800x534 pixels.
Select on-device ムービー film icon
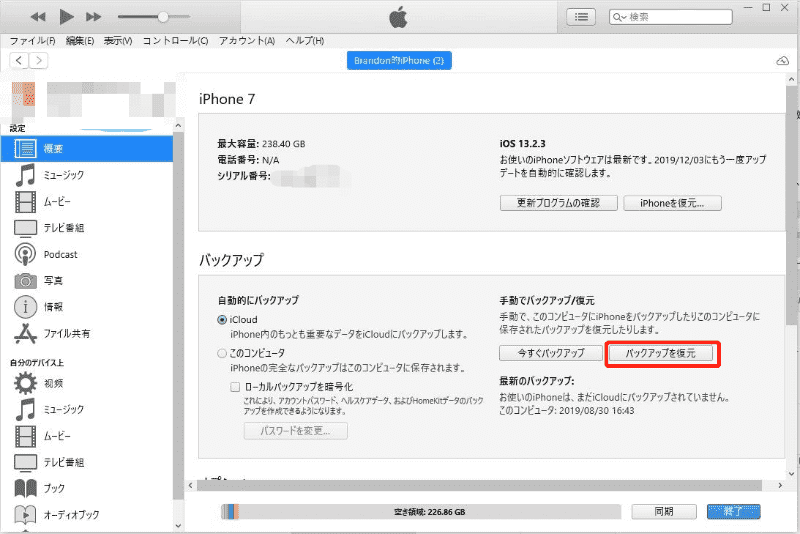click(26, 436)
